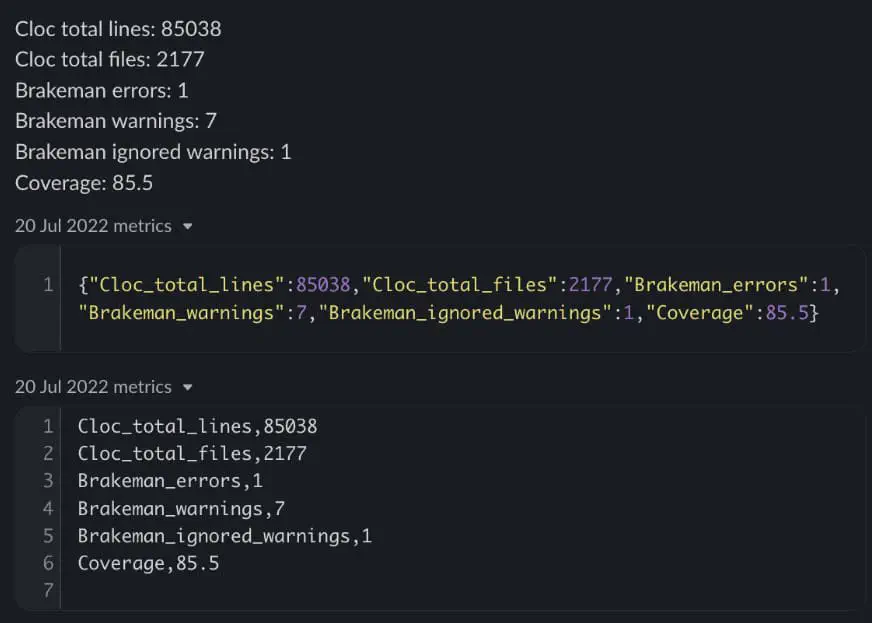Click the 'Brakeman warnings: 7' message line
The width and height of the screenshot is (872, 623).
tap(116, 122)
